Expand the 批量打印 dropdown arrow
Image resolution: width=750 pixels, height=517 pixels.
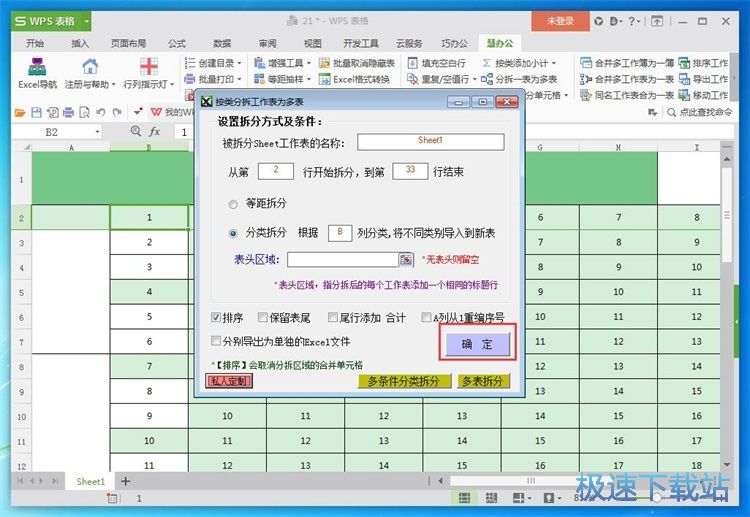pyautogui.click(x=240, y=79)
